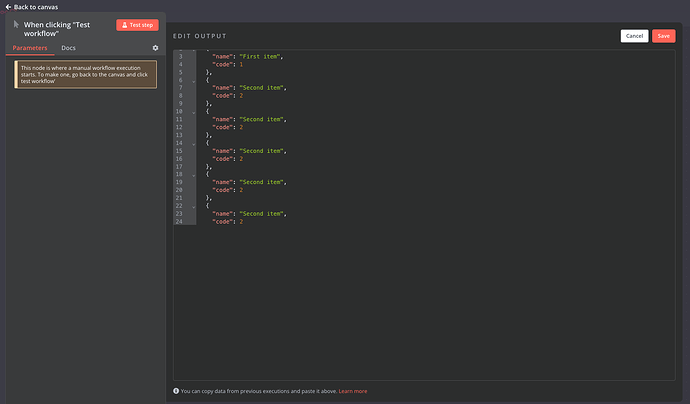The image size is (690, 404).
Task: Click the Test step button
Action: click(x=137, y=25)
